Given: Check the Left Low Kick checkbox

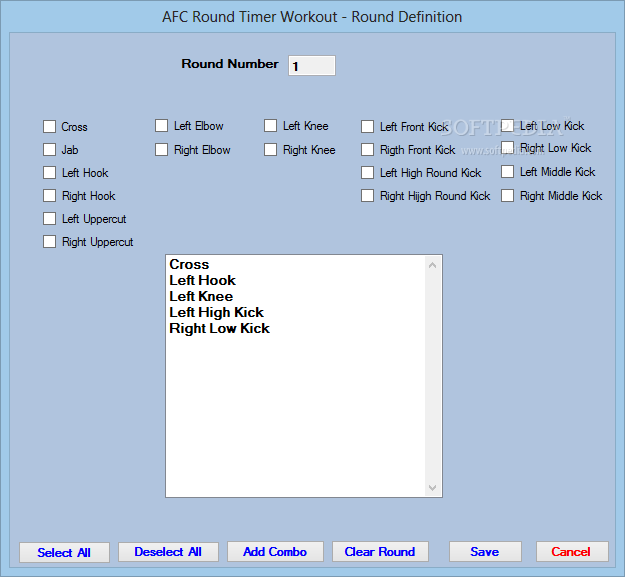Looking at the screenshot, I should [507, 126].
